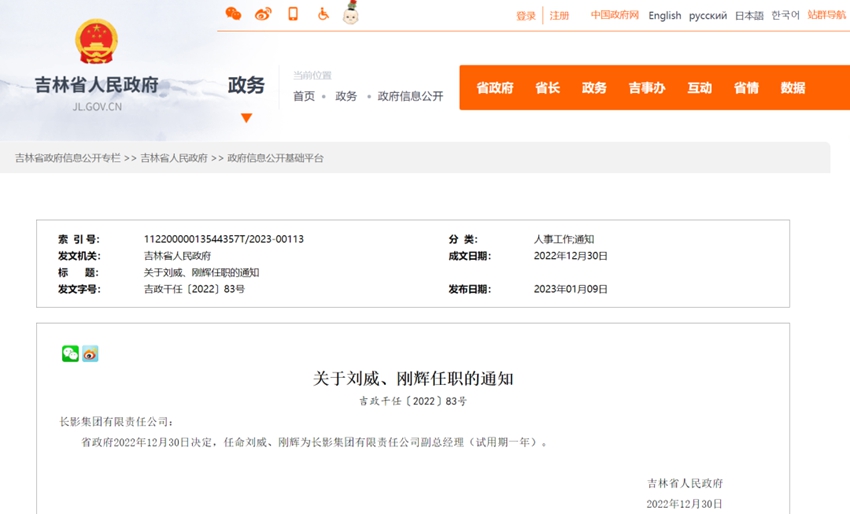Open the 中国政府网 link
This screenshot has width=850, height=514.
coord(614,15)
